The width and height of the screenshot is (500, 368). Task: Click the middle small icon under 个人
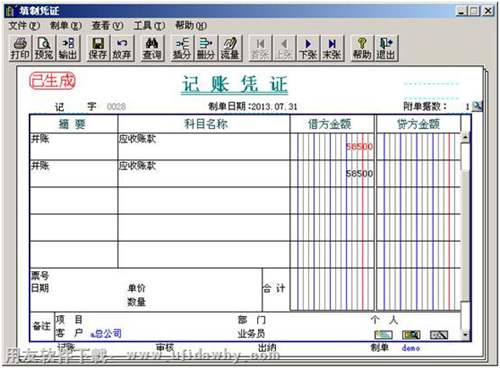point(411,334)
